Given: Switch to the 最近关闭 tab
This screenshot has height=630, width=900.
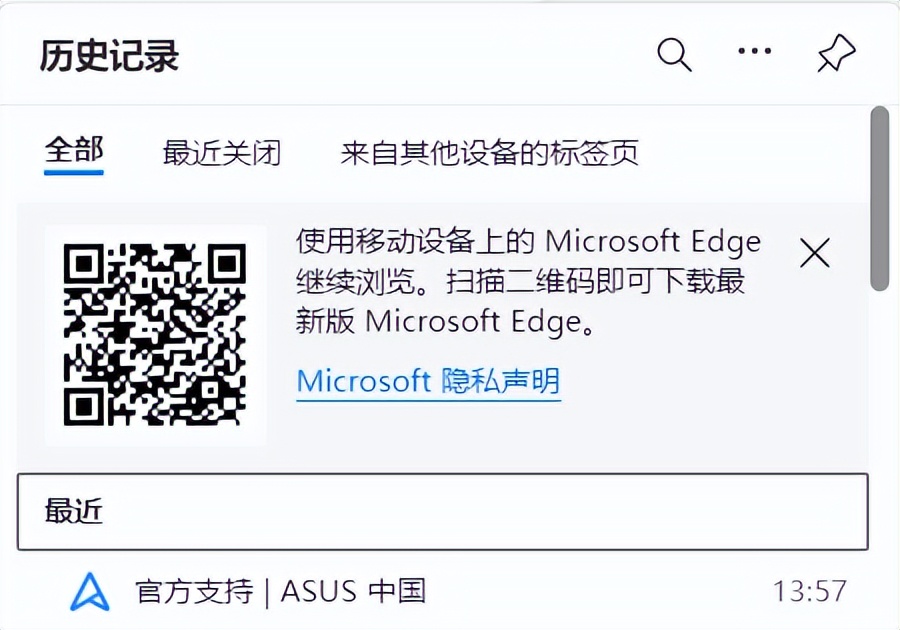Looking at the screenshot, I should (222, 152).
